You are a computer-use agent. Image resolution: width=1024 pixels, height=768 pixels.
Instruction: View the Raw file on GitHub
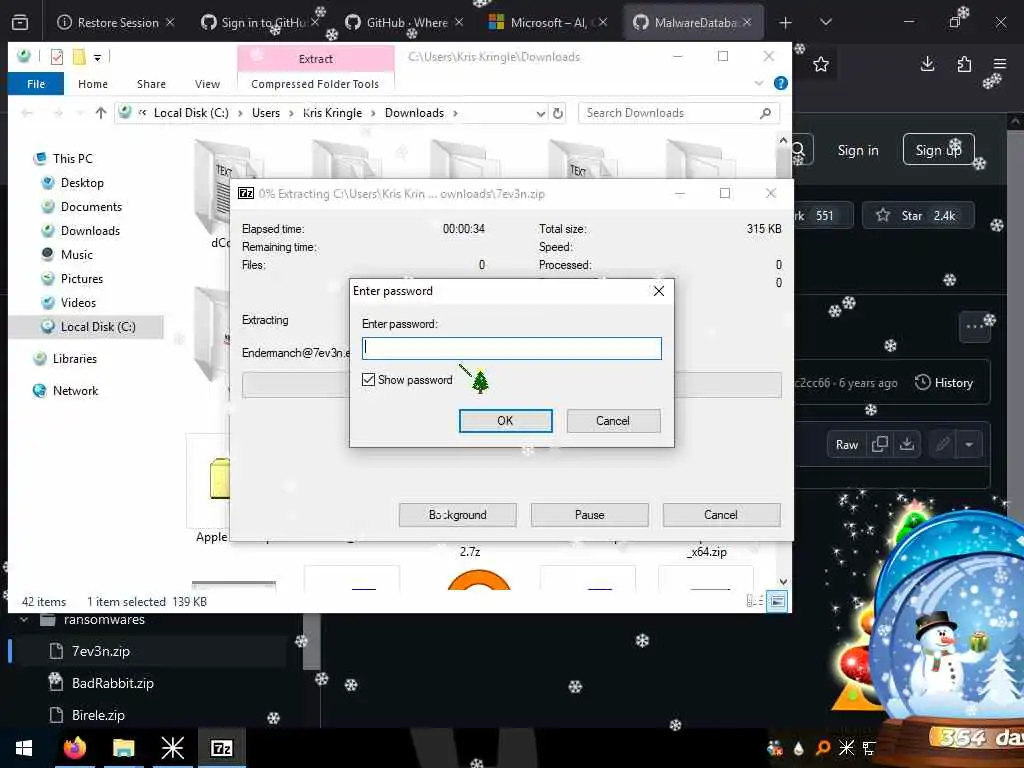coord(847,445)
